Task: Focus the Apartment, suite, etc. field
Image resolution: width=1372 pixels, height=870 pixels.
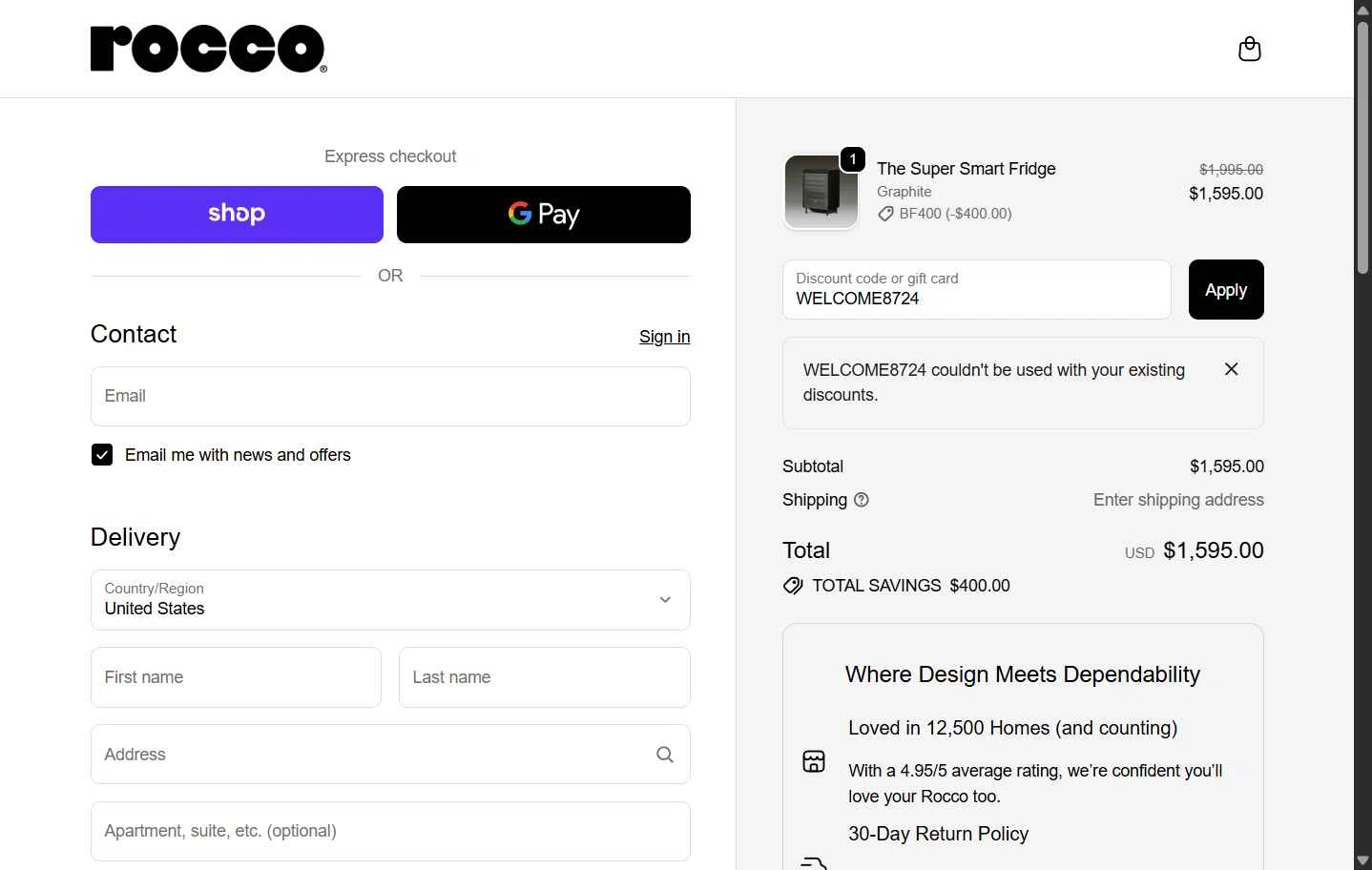Action: [390, 831]
